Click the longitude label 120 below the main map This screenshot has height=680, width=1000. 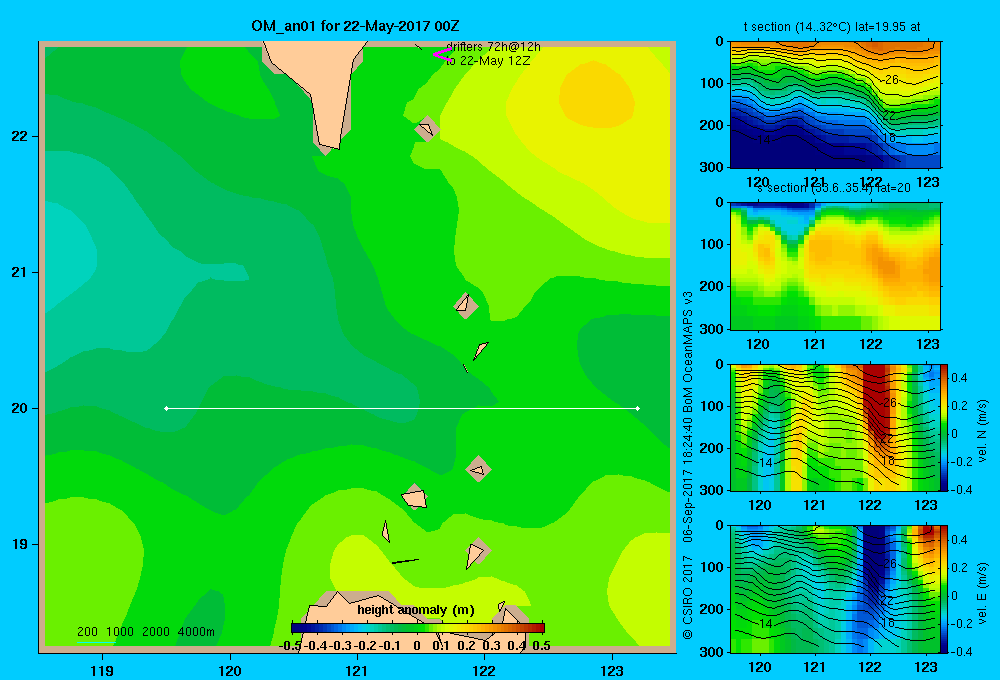(230, 670)
